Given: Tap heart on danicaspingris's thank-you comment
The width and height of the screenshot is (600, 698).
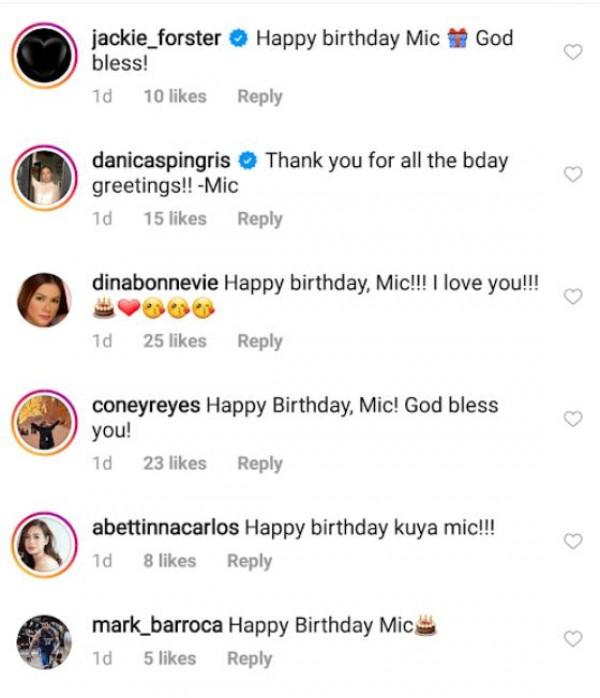Looking at the screenshot, I should click(x=573, y=174).
